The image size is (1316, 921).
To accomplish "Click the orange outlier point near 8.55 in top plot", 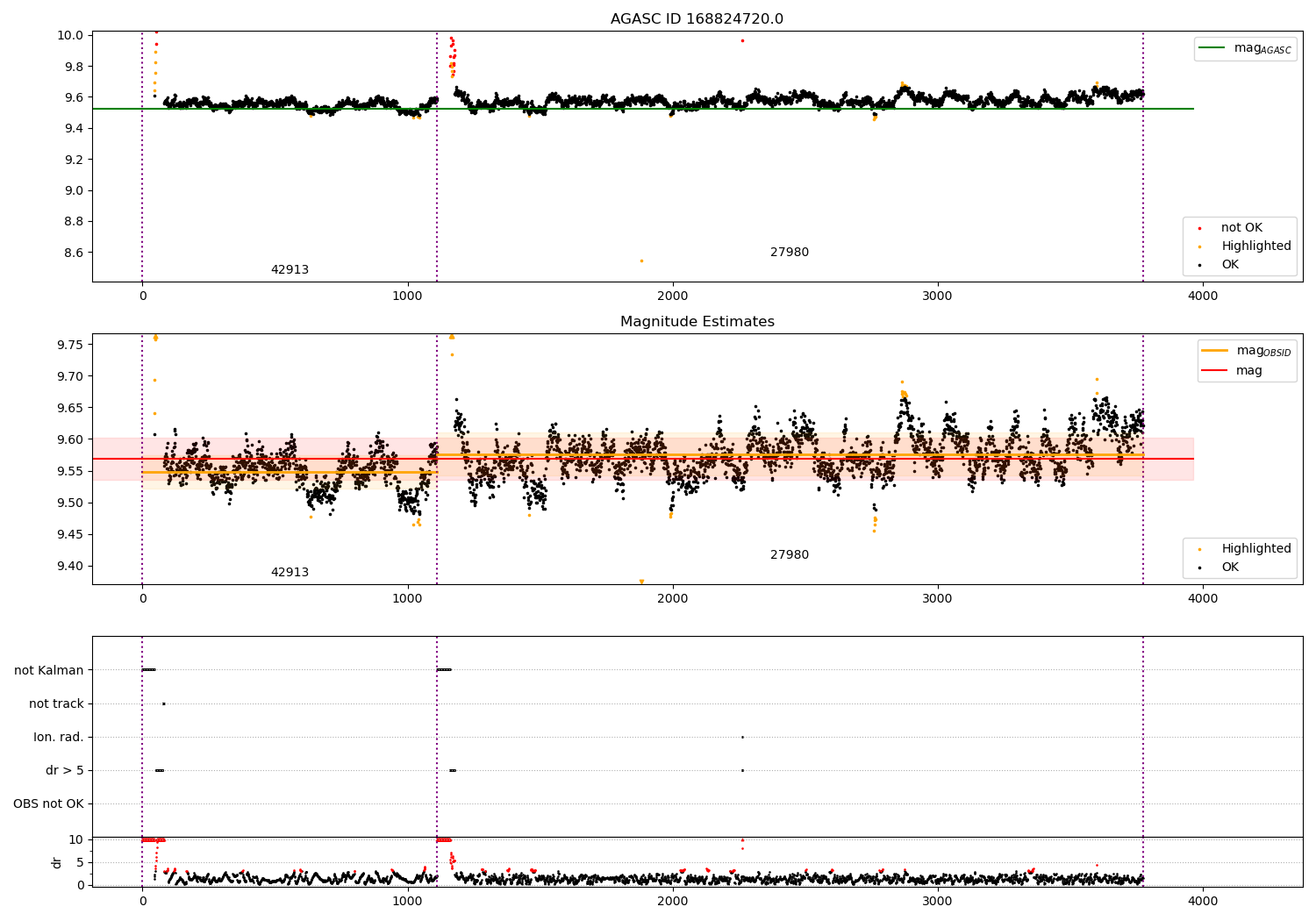I will pyautogui.click(x=641, y=261).
